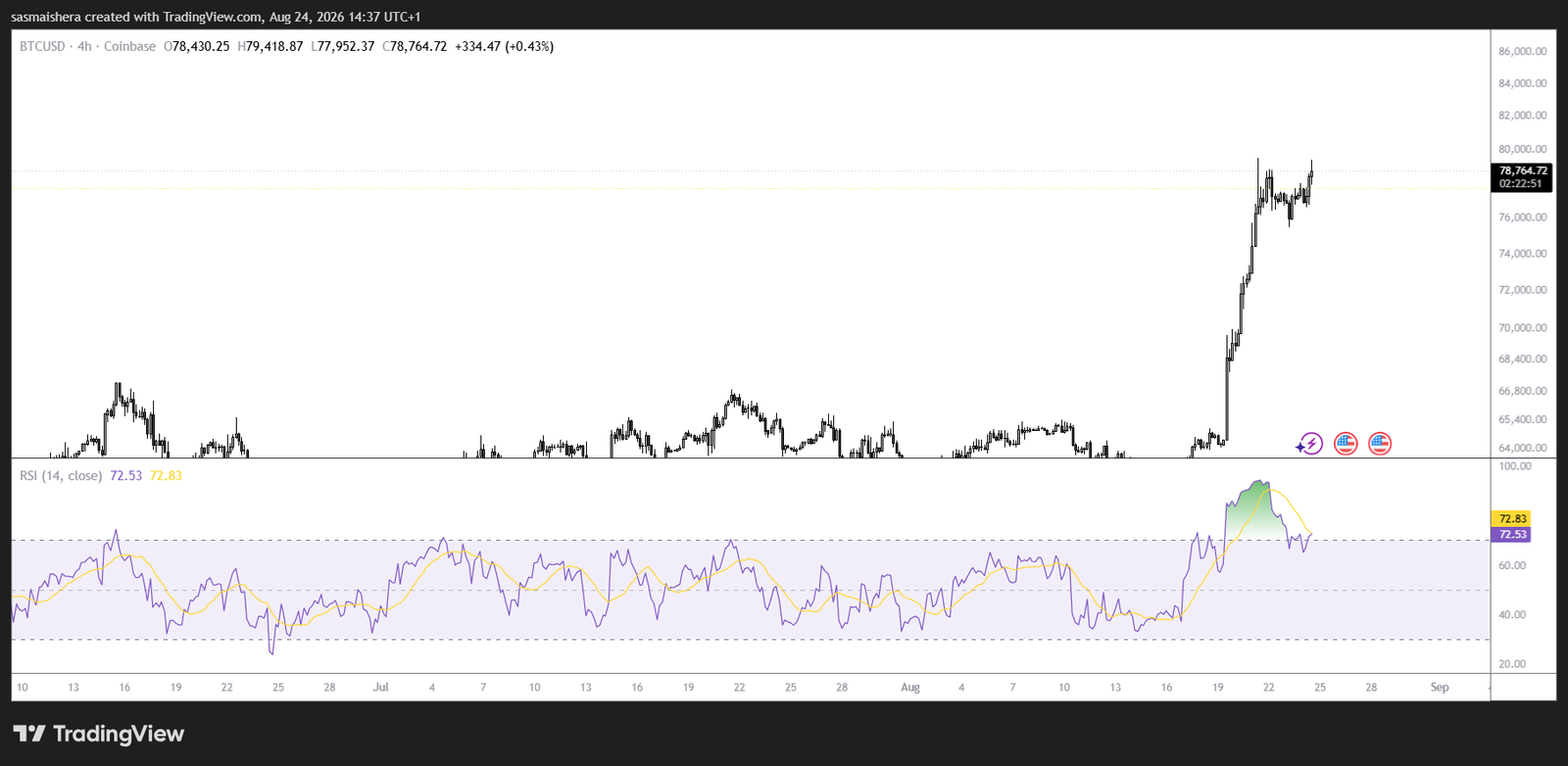The height and width of the screenshot is (766, 1568).
Task: Click the Coinbase exchange label
Action: 129,46
